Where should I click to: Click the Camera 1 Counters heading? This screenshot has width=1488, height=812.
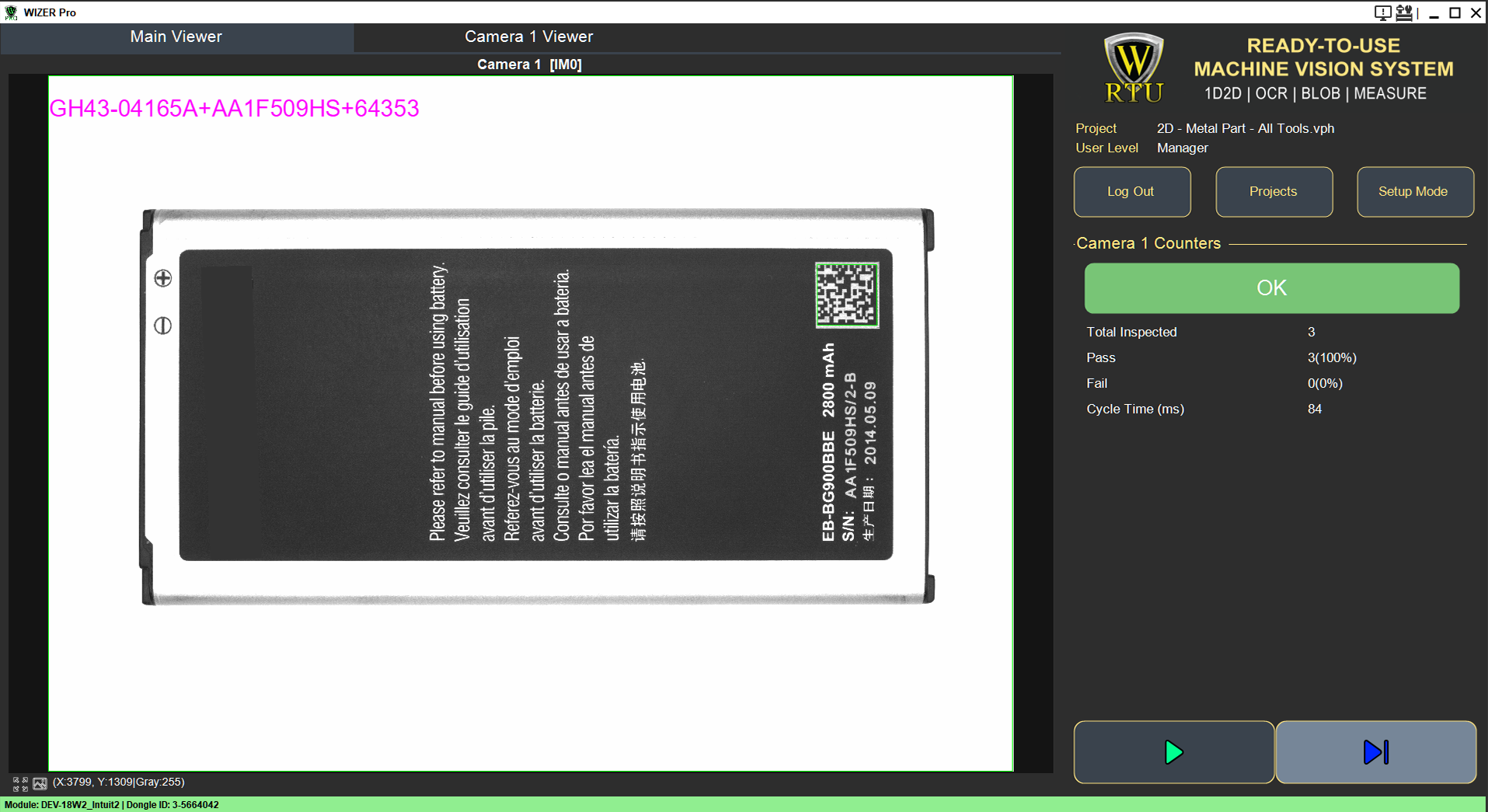coord(1148,244)
